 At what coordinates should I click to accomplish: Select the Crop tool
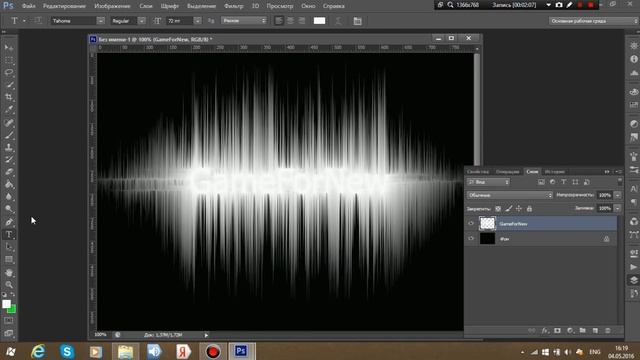9,97
